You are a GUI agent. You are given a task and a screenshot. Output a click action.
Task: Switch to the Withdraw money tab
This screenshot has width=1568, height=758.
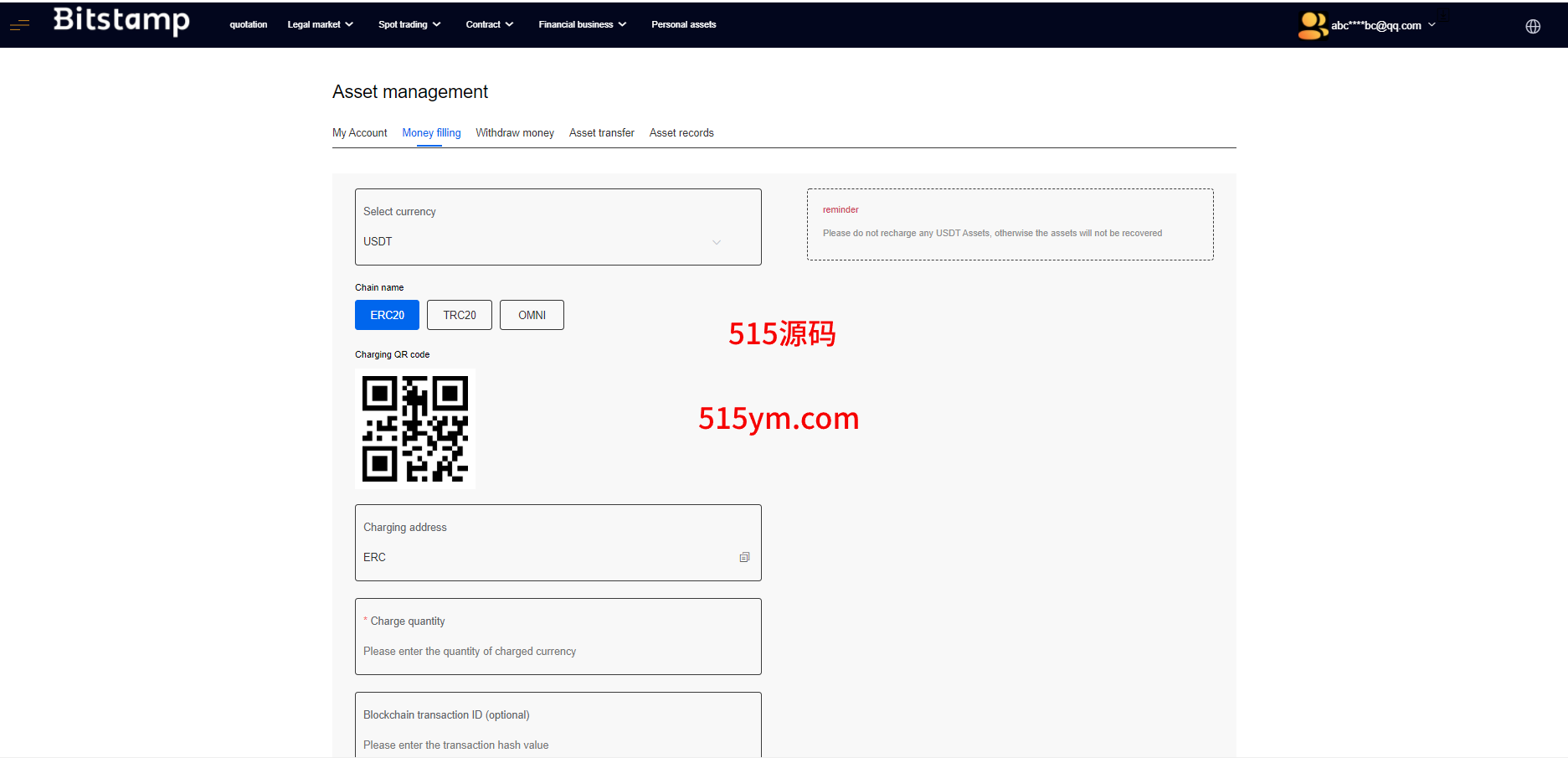[x=515, y=132]
